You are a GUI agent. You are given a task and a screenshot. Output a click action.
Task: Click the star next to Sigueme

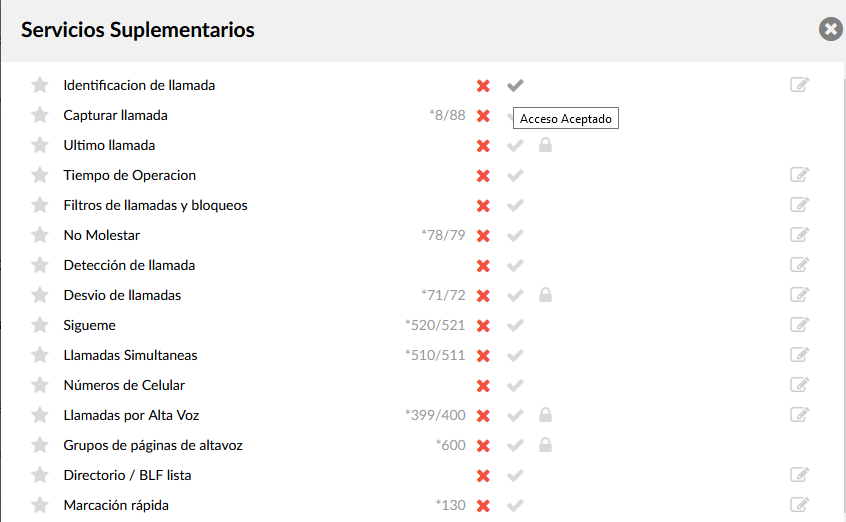[x=40, y=325]
